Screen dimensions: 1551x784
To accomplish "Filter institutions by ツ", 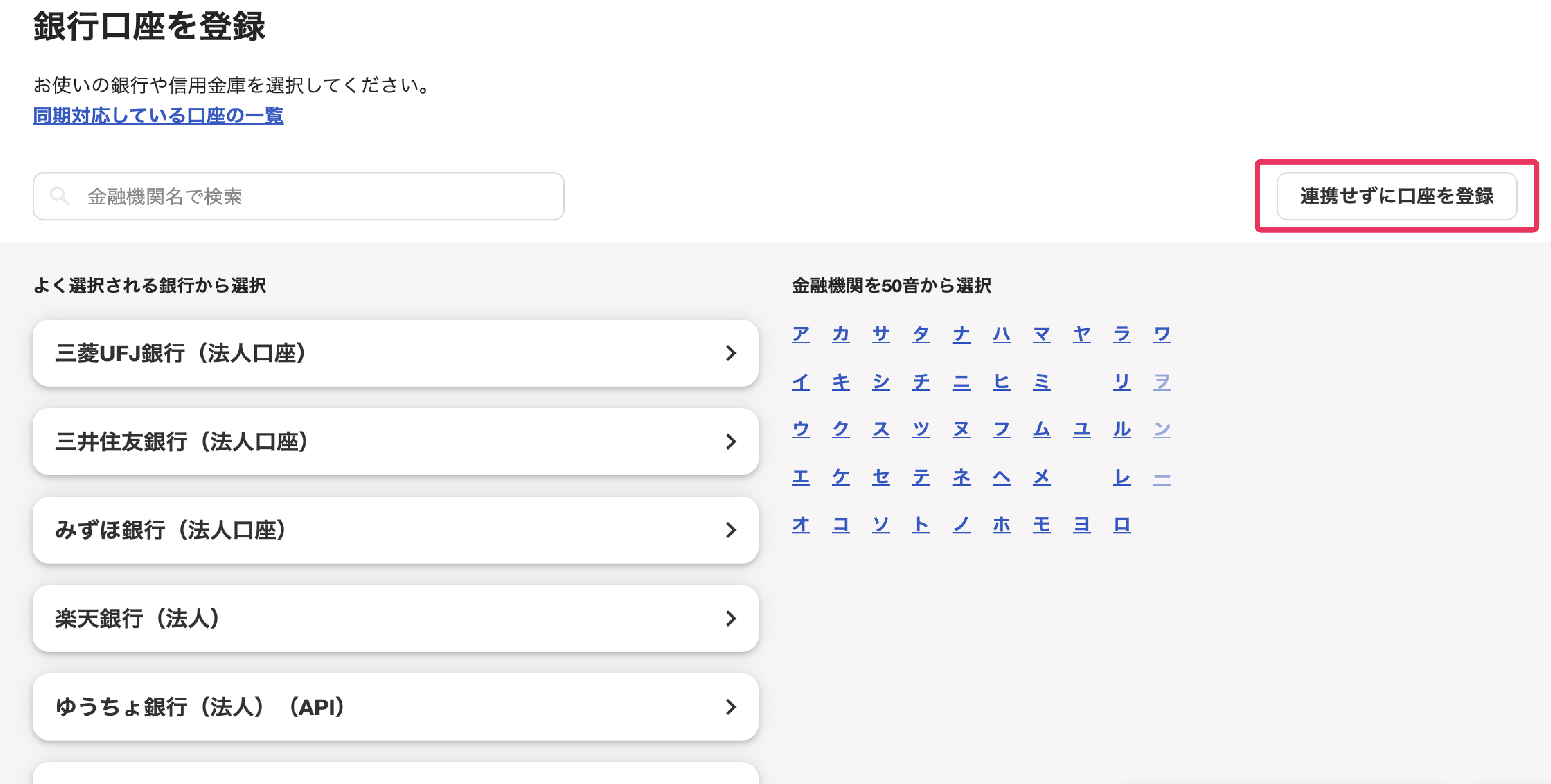I will [921, 429].
